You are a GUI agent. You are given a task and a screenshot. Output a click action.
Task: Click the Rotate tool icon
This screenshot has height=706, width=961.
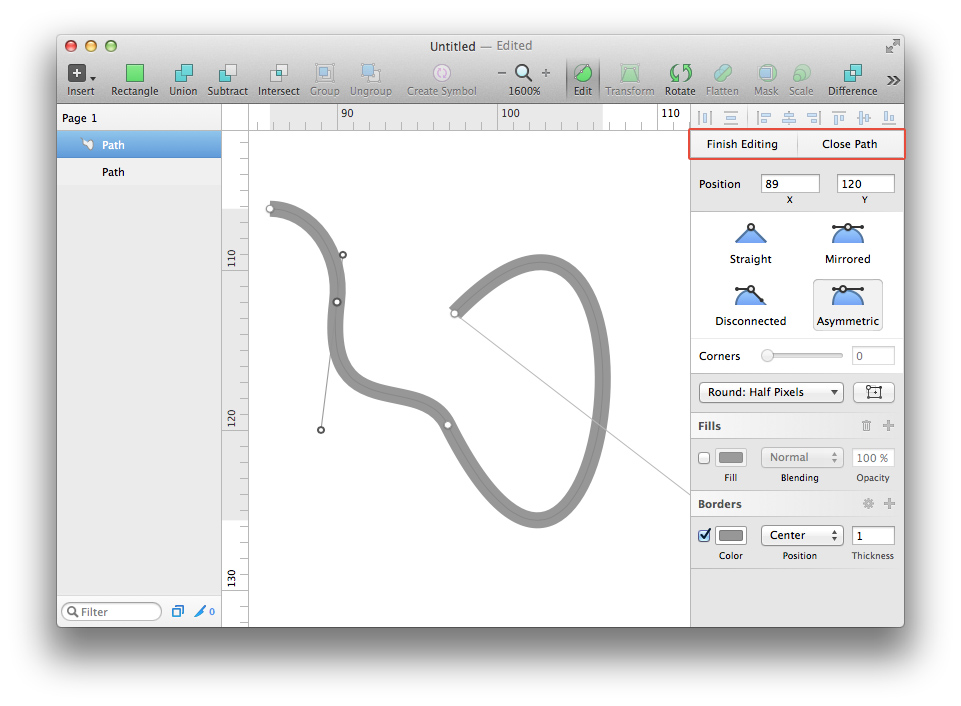680,73
